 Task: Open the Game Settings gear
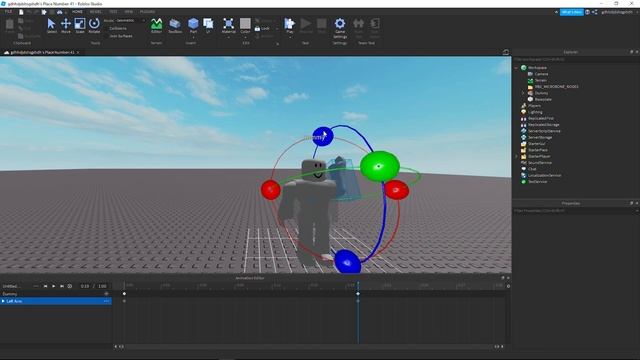340,28
